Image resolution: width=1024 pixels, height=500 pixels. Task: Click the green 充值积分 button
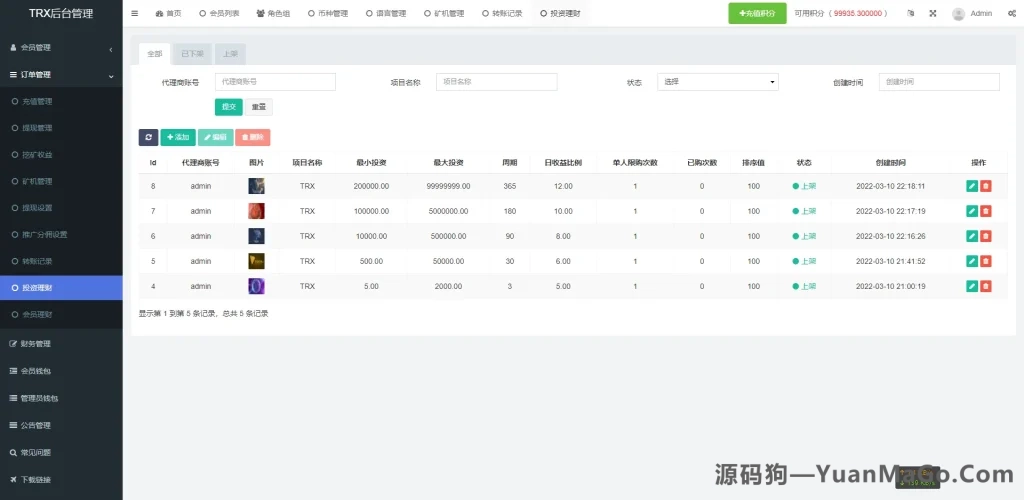pos(757,13)
